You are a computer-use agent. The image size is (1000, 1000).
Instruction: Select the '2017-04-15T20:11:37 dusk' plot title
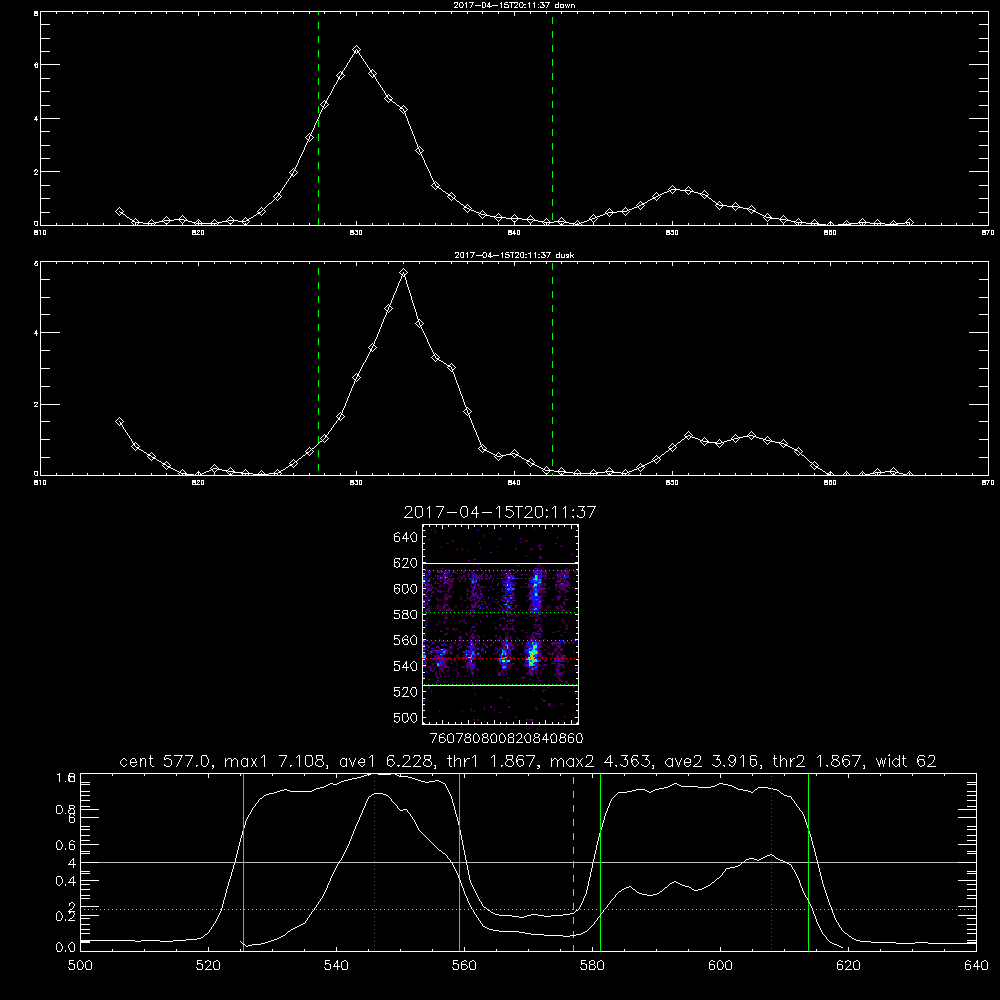514,255
